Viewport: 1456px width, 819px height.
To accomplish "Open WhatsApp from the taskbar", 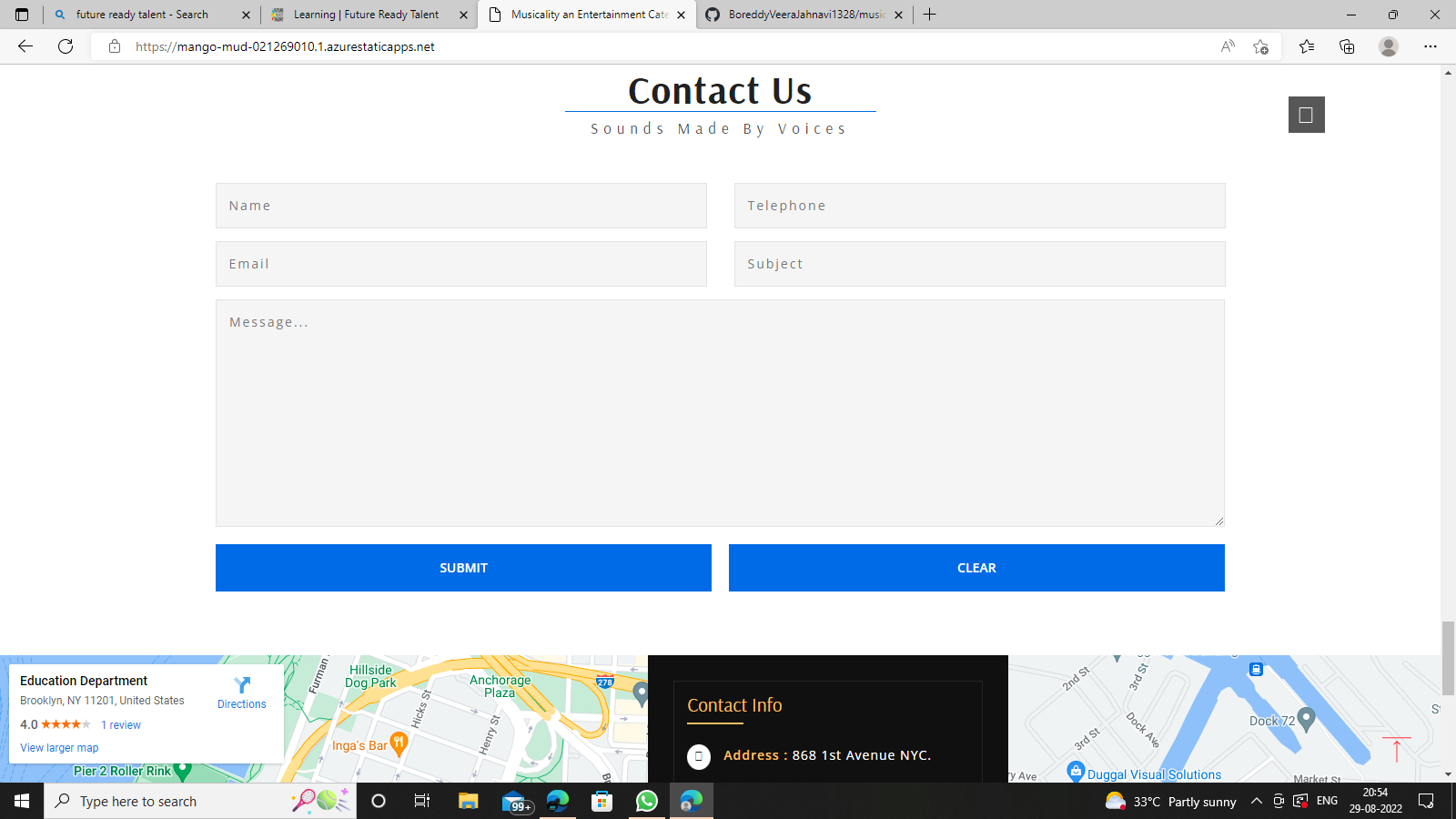I will pos(646,801).
